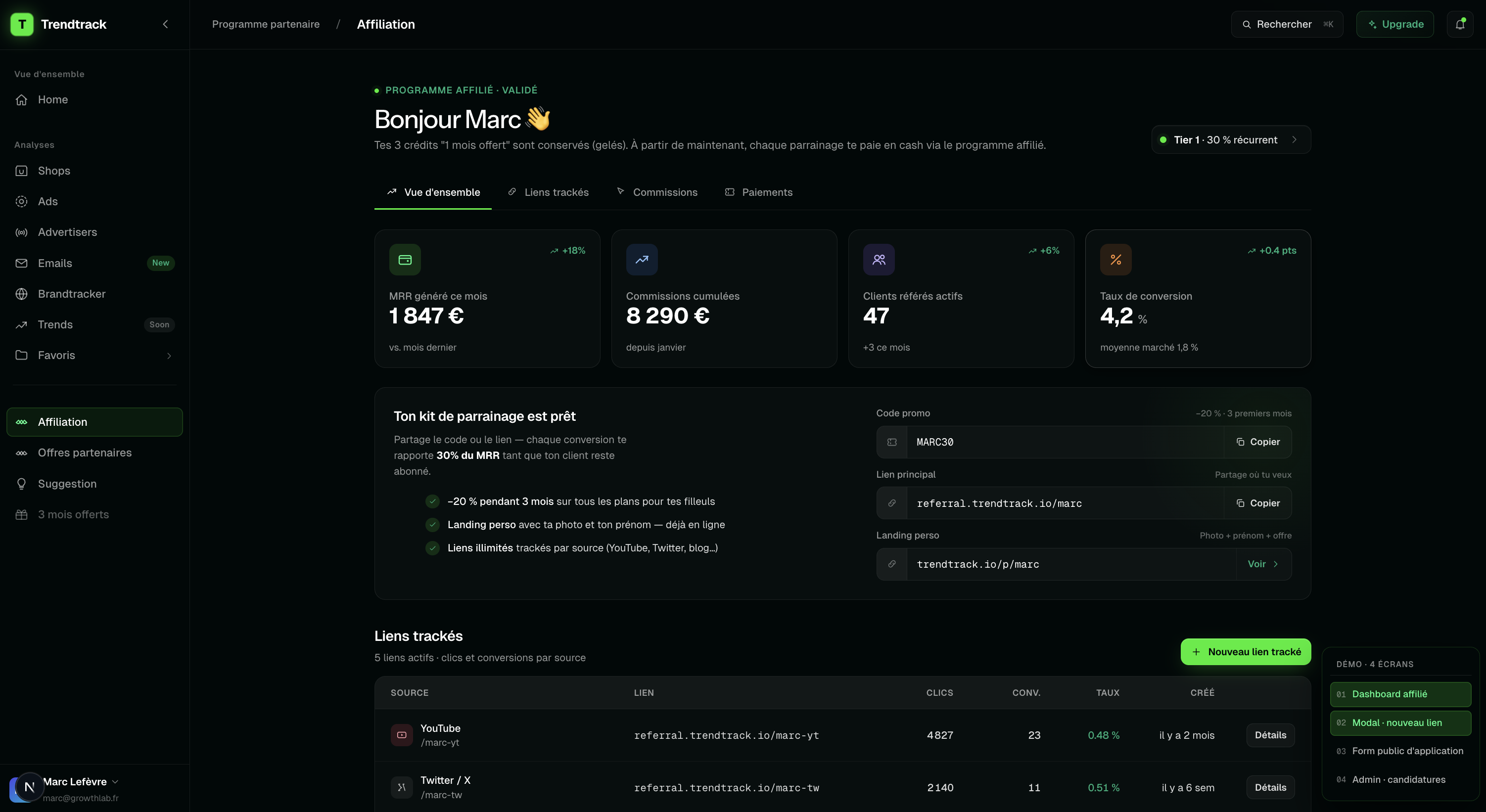Image resolution: width=1486 pixels, height=812 pixels.
Task: Select demo screen Form public d'application
Action: pyautogui.click(x=1400, y=752)
